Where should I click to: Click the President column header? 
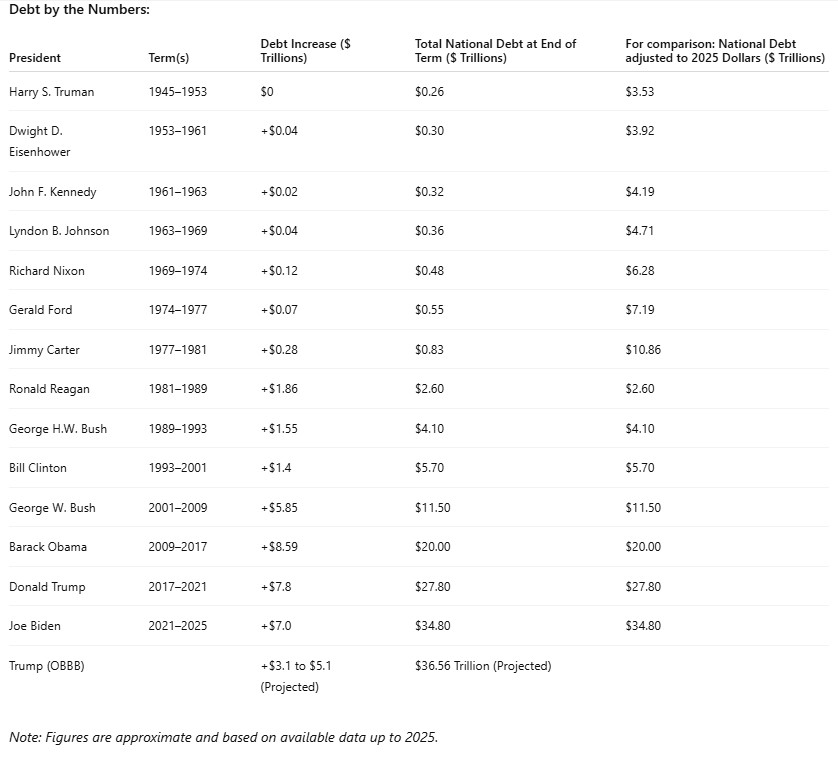[x=35, y=58]
